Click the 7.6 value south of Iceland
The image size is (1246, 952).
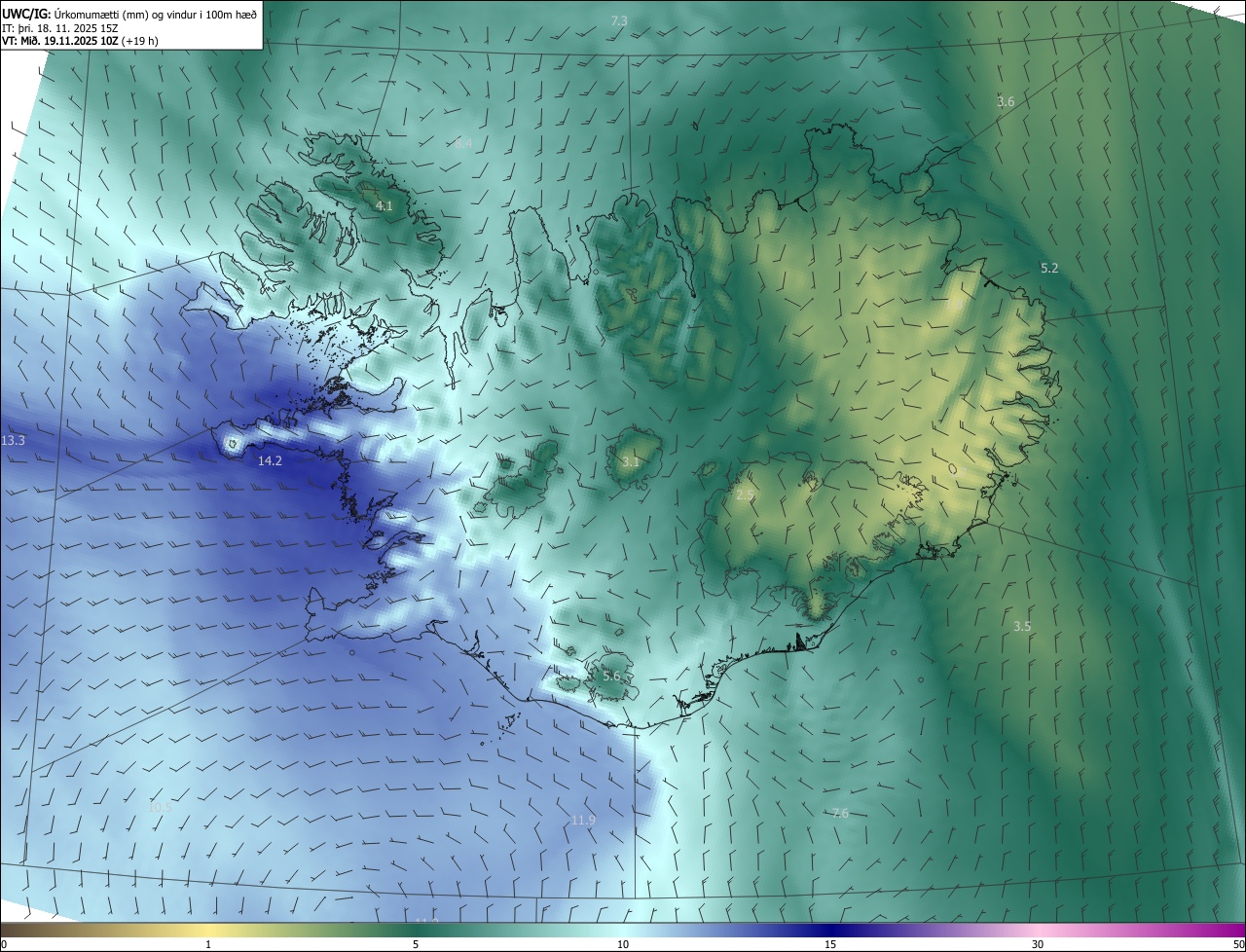coord(840,813)
